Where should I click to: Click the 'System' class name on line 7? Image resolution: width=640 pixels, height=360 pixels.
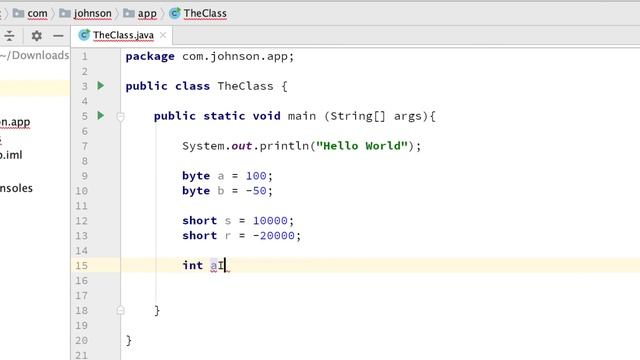tap(203, 146)
